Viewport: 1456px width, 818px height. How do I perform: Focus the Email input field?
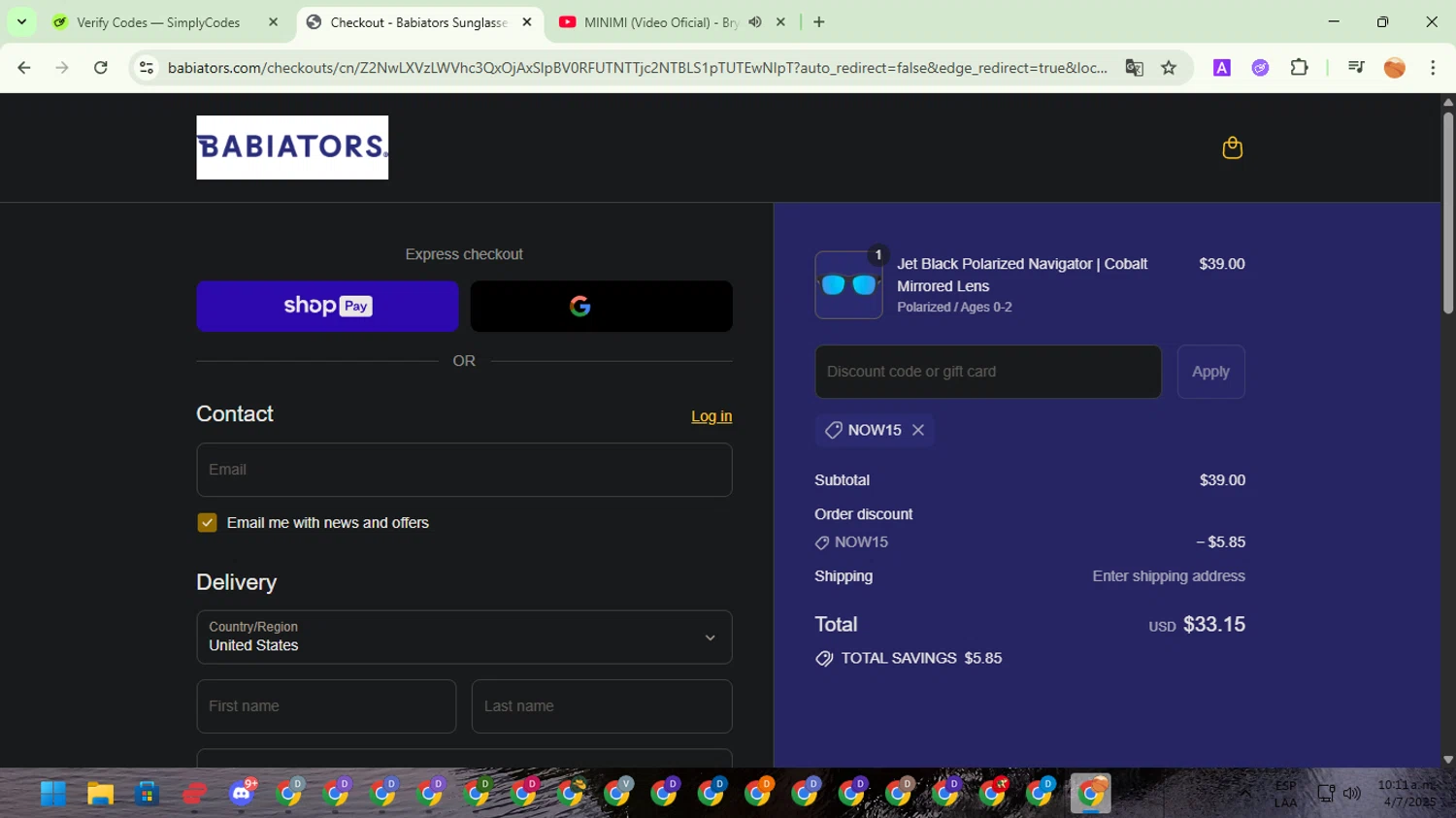coord(464,470)
